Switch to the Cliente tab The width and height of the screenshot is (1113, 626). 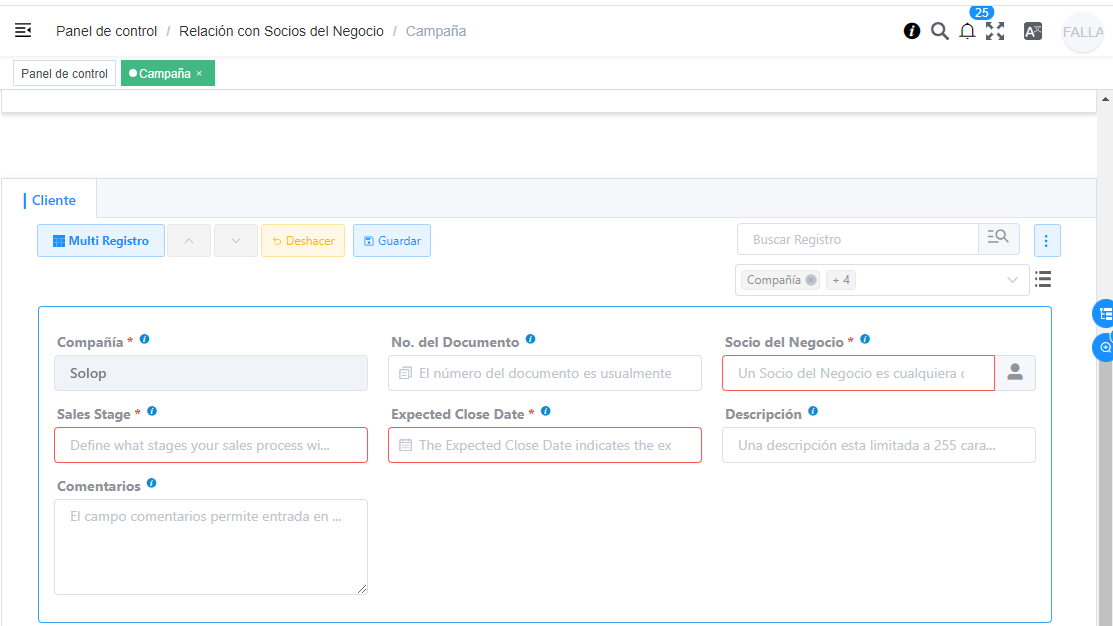coord(54,200)
